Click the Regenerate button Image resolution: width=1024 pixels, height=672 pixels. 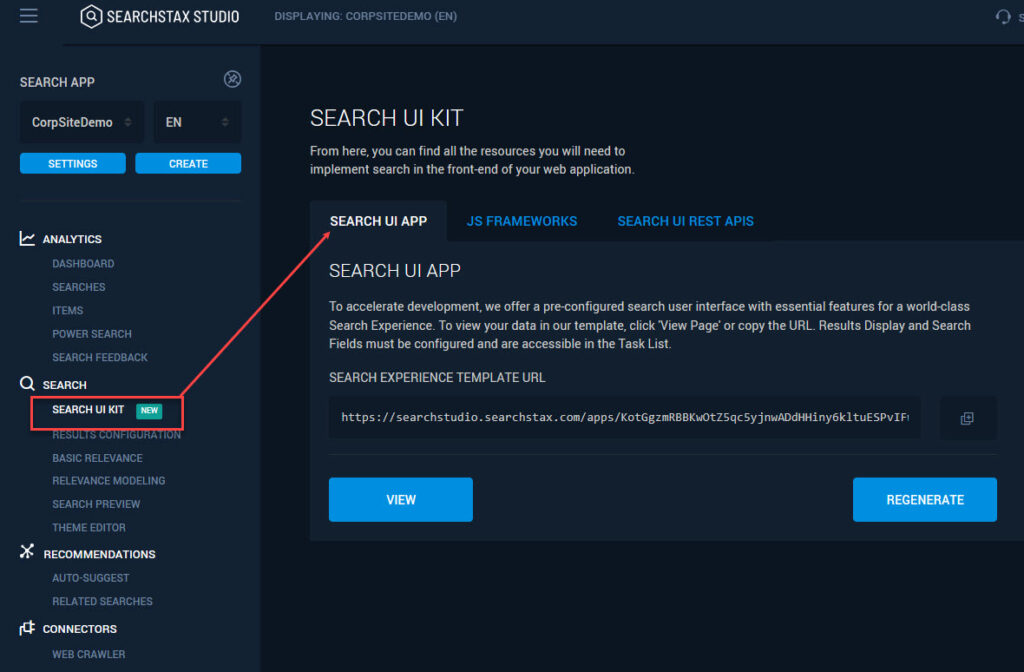pos(924,500)
